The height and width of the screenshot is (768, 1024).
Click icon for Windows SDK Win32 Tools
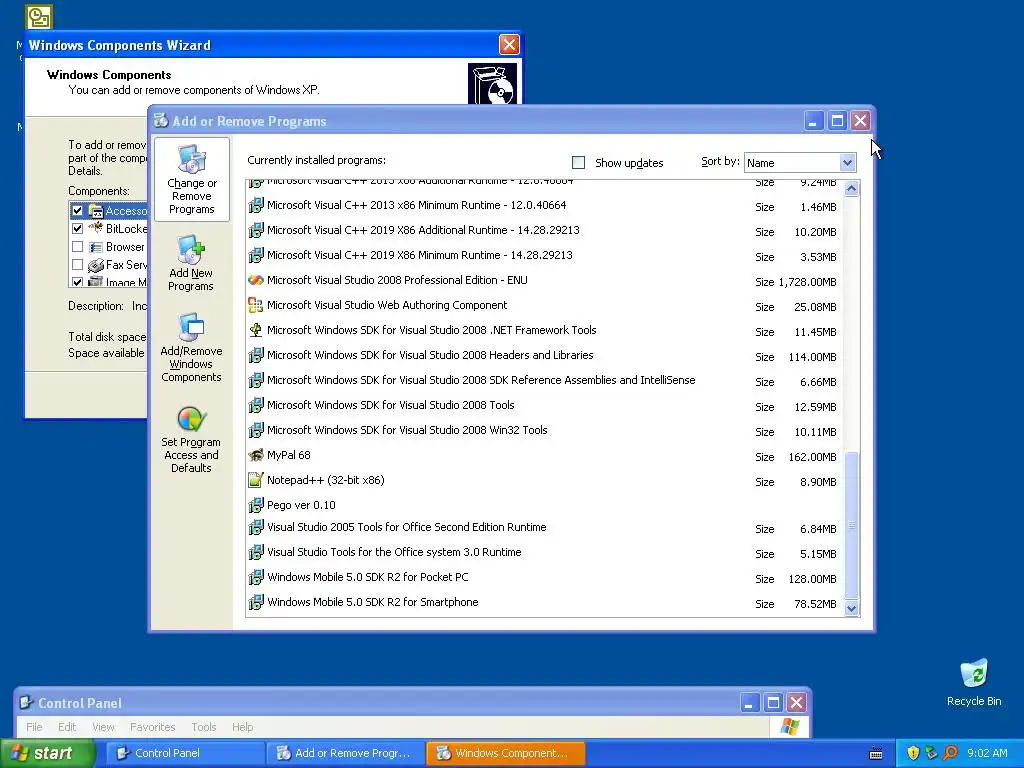click(255, 430)
